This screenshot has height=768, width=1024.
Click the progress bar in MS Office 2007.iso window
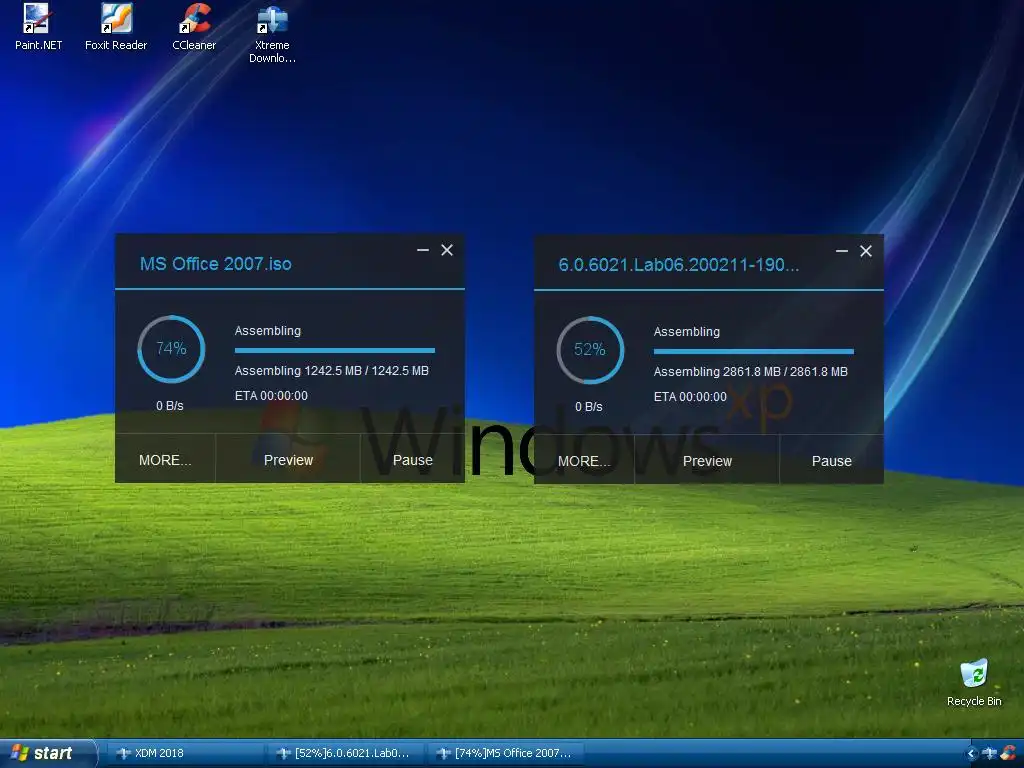(x=334, y=351)
